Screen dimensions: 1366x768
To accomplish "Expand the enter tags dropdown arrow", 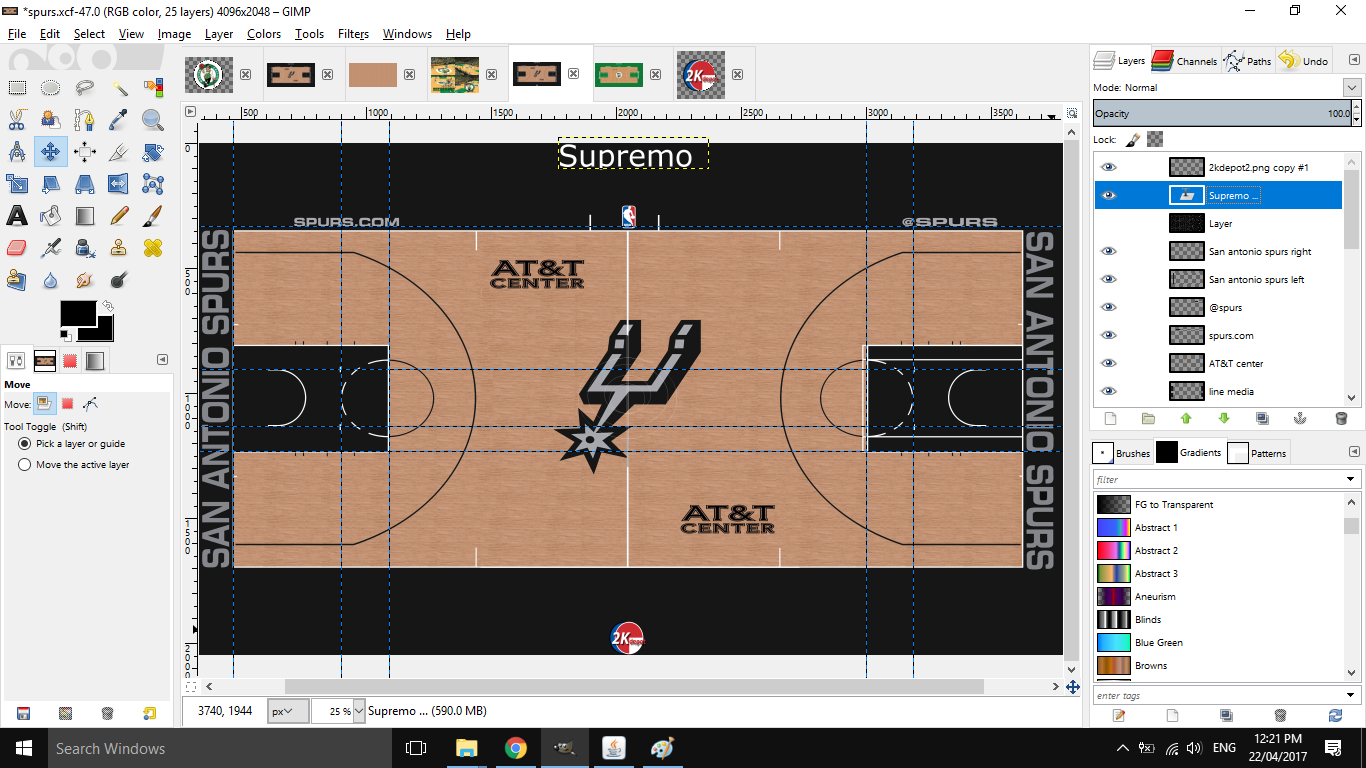I will click(1350, 695).
